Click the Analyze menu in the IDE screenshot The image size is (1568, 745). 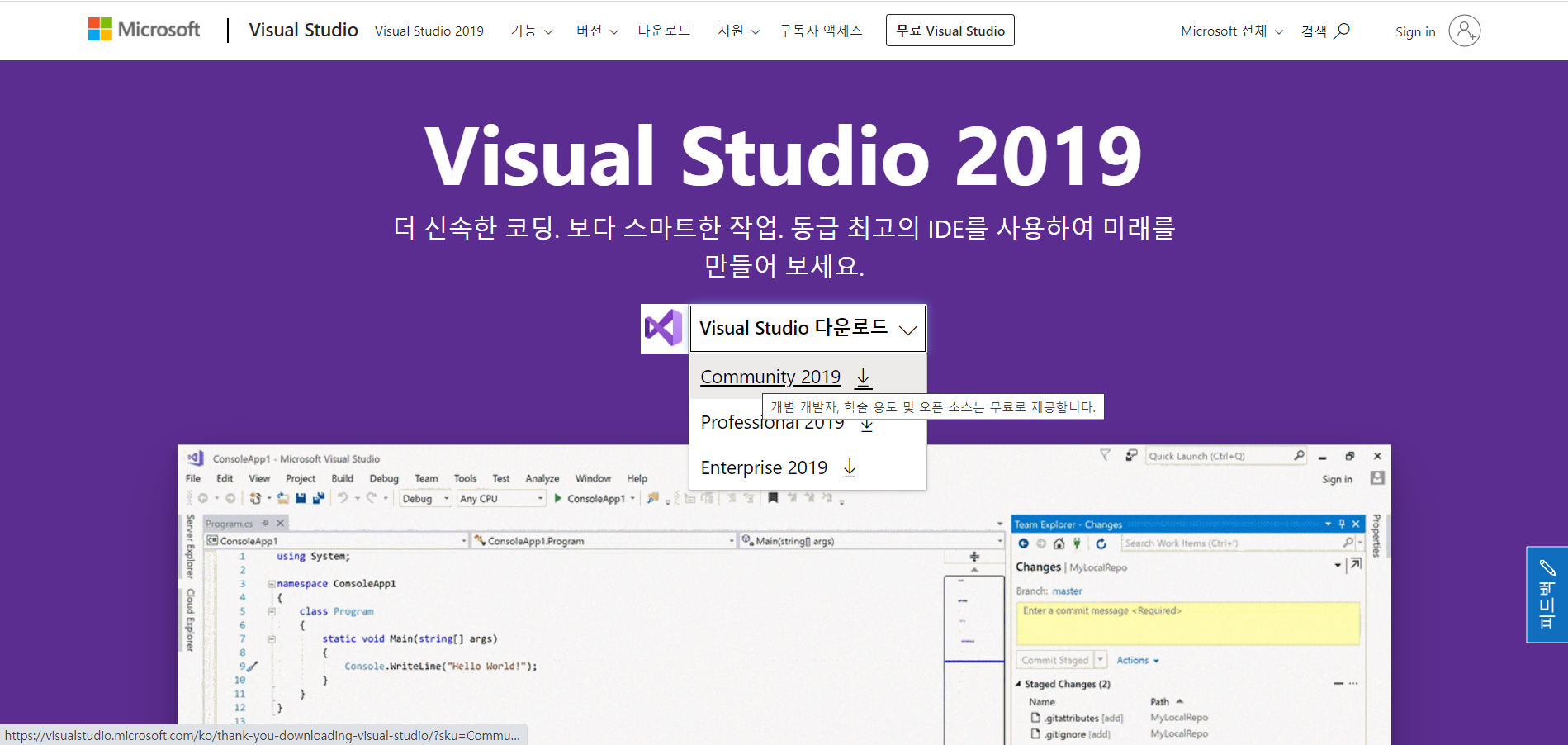coord(542,478)
